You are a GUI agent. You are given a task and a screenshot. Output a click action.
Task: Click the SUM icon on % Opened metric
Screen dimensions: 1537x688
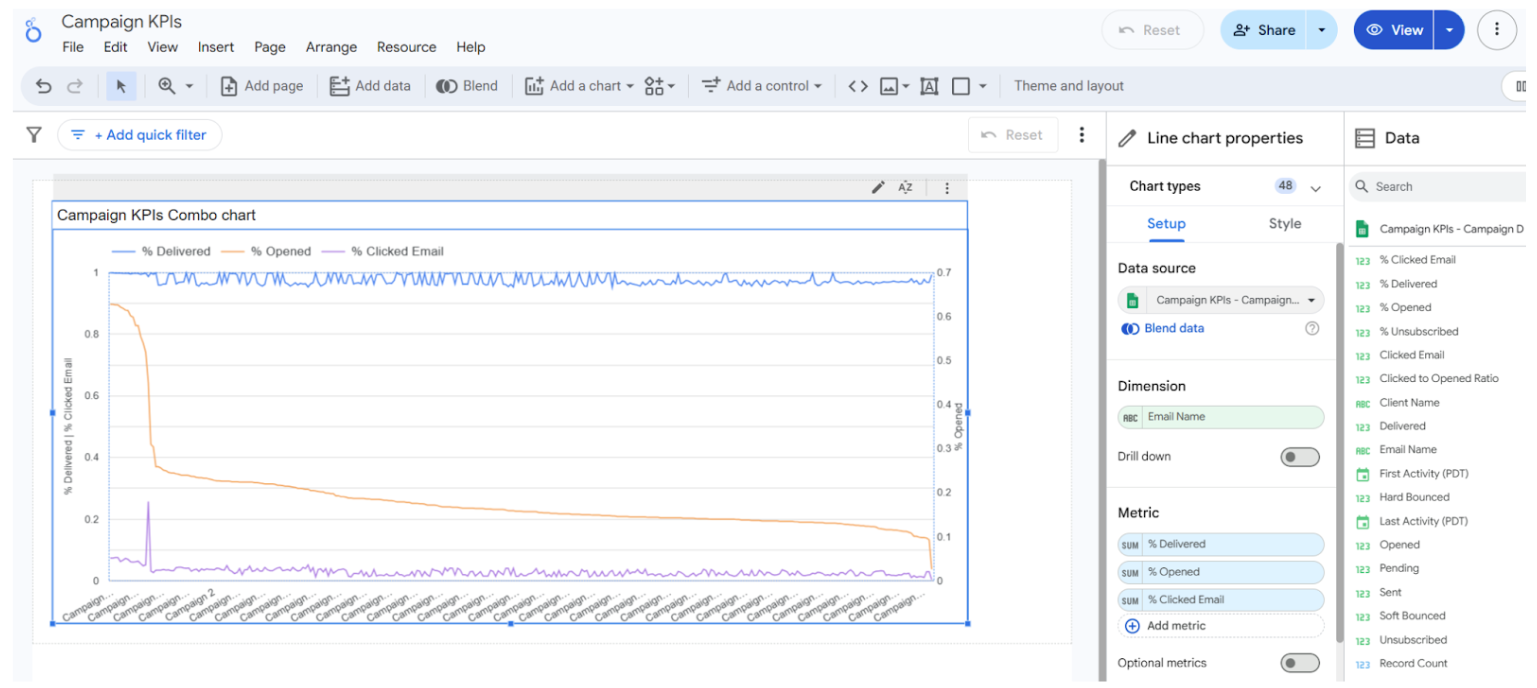(x=1130, y=573)
